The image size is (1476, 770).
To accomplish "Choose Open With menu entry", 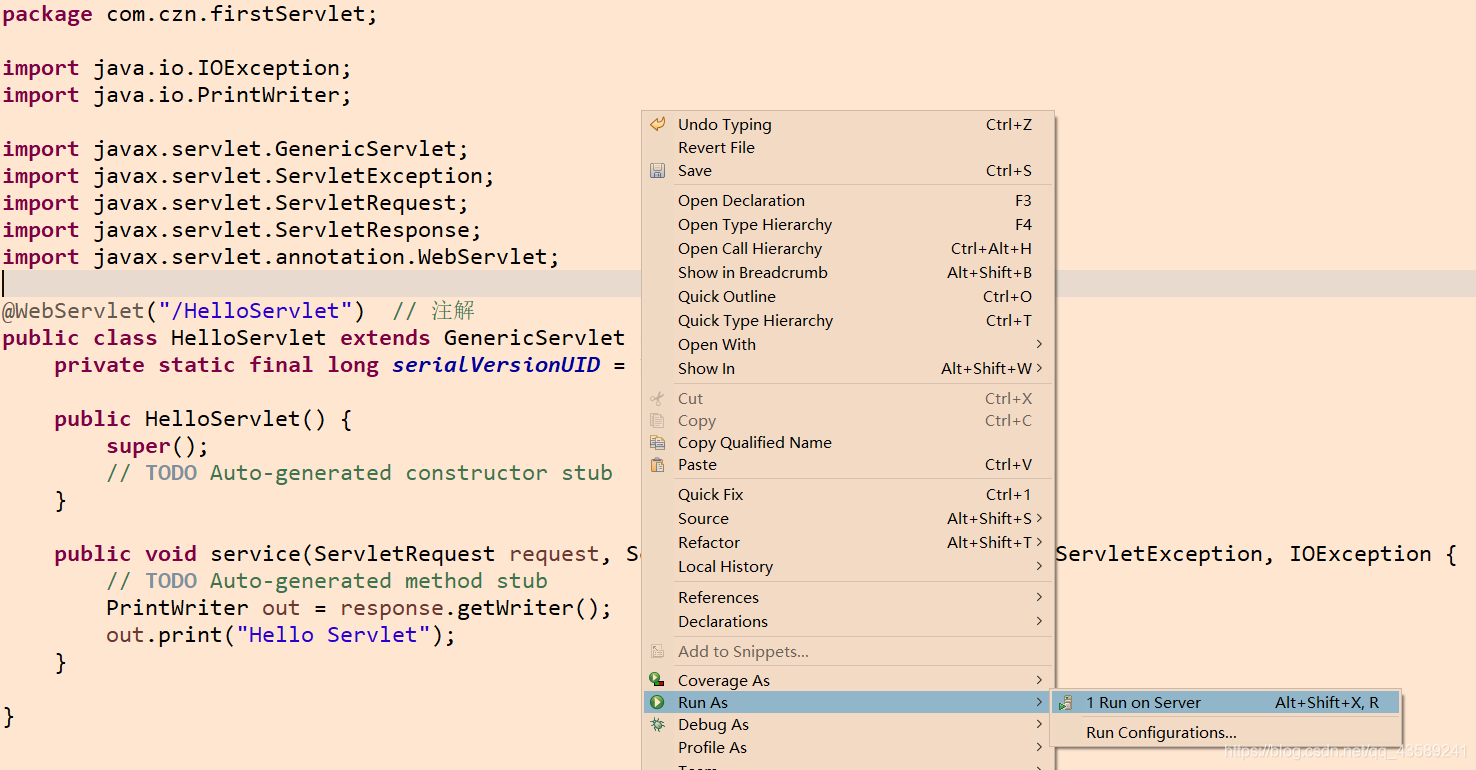I will [x=848, y=345].
